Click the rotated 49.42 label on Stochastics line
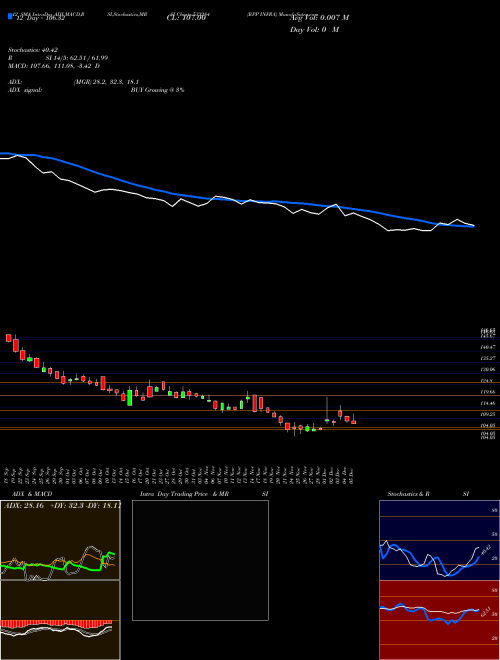Screen dimensions: 500x660 click(485, 550)
